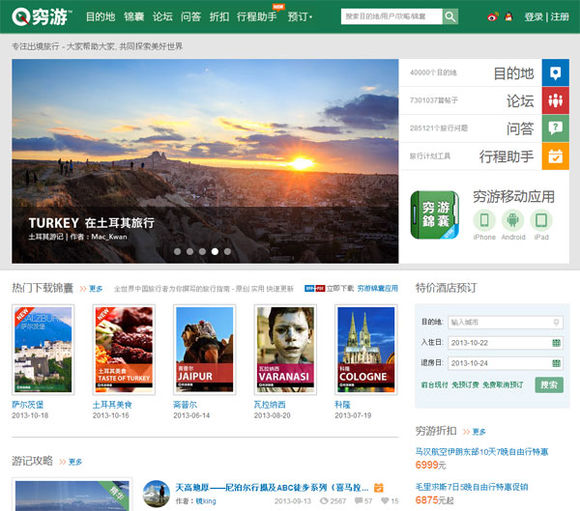Viewport: 580px width, 511px height.
Task: Click the author avatar of the Nepal travelogue
Action: click(156, 494)
